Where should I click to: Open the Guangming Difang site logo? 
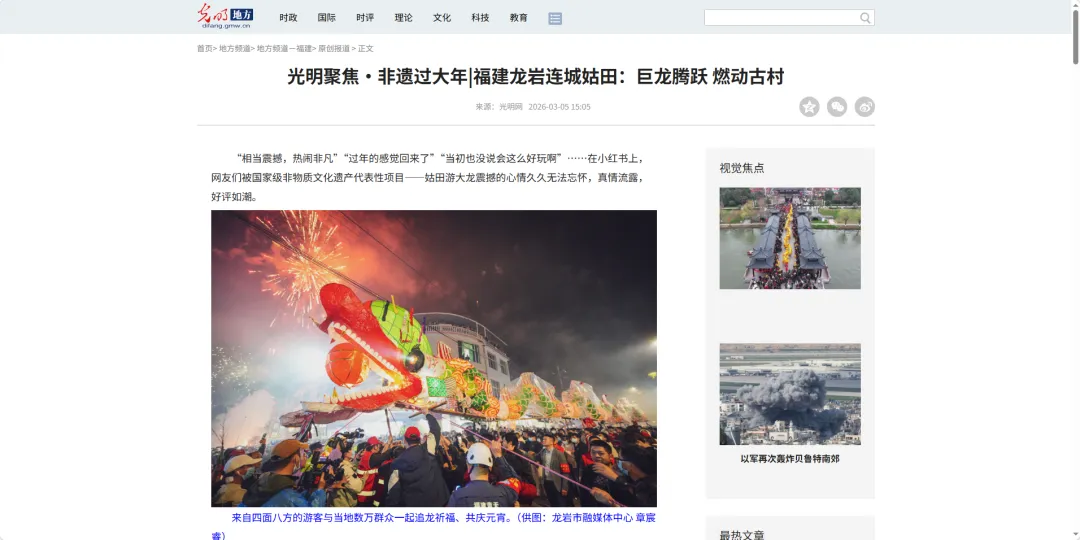coord(225,17)
